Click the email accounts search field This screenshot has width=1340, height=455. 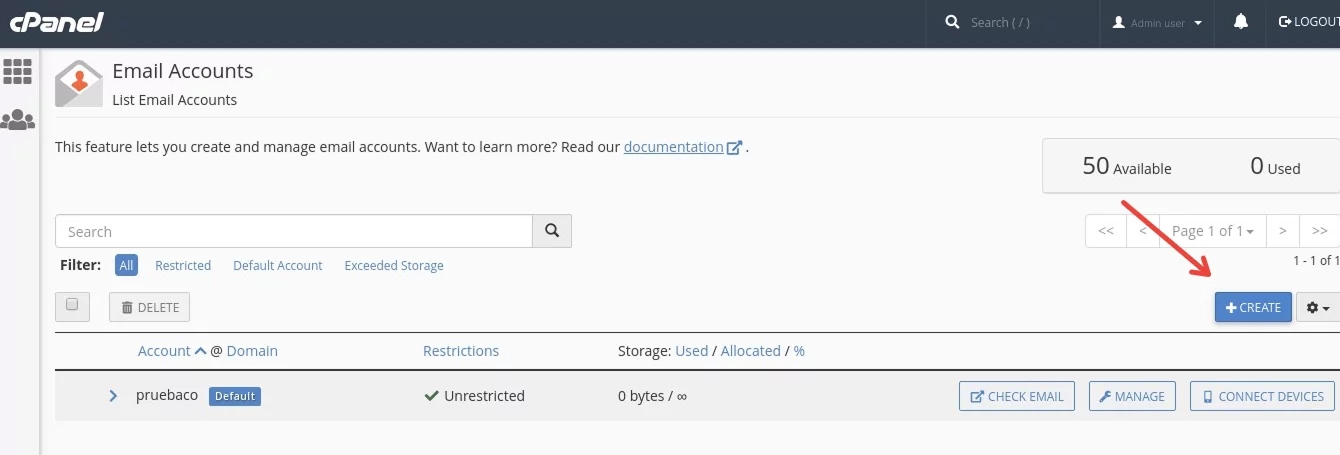point(294,231)
